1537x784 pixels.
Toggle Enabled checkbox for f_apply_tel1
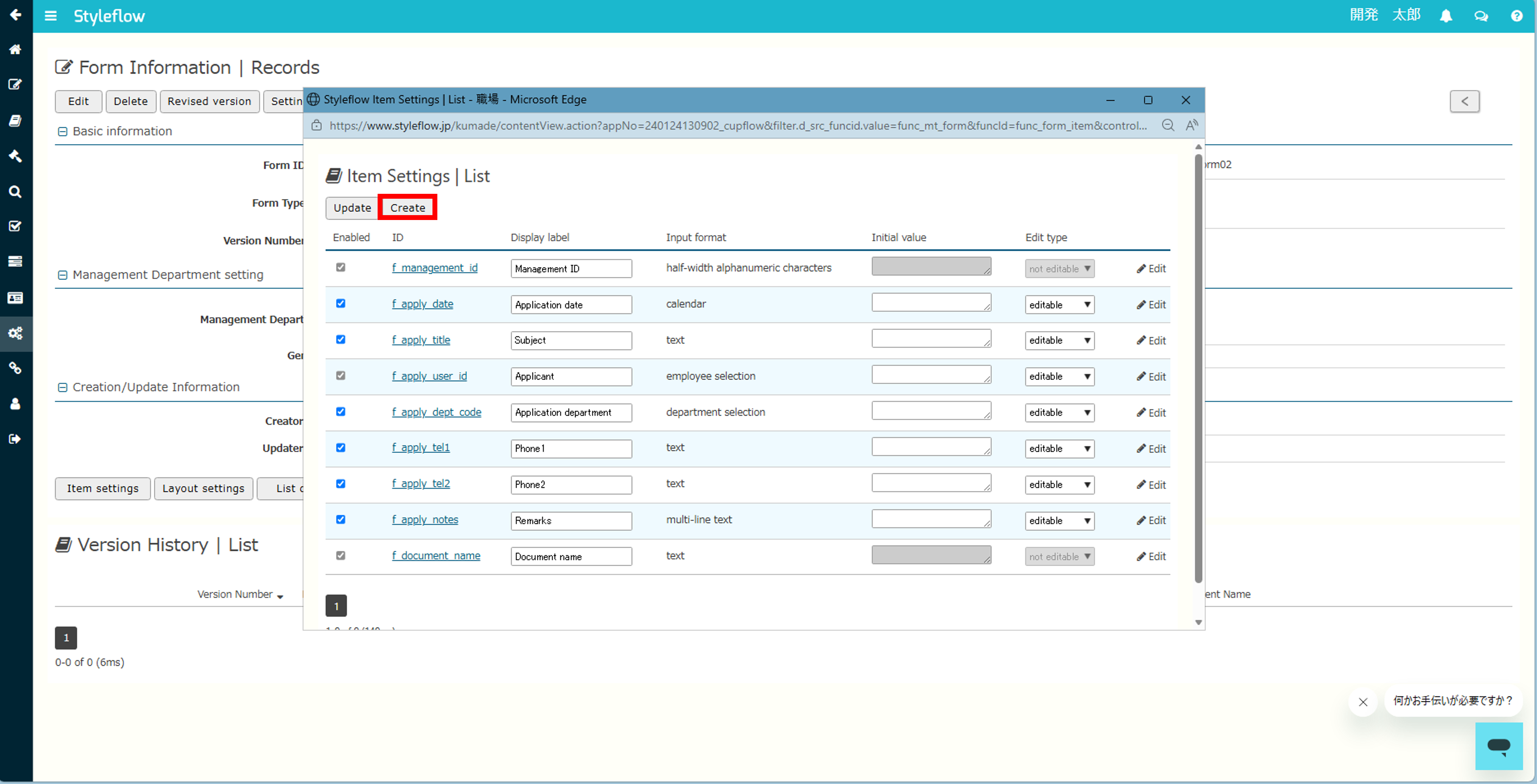coord(341,447)
